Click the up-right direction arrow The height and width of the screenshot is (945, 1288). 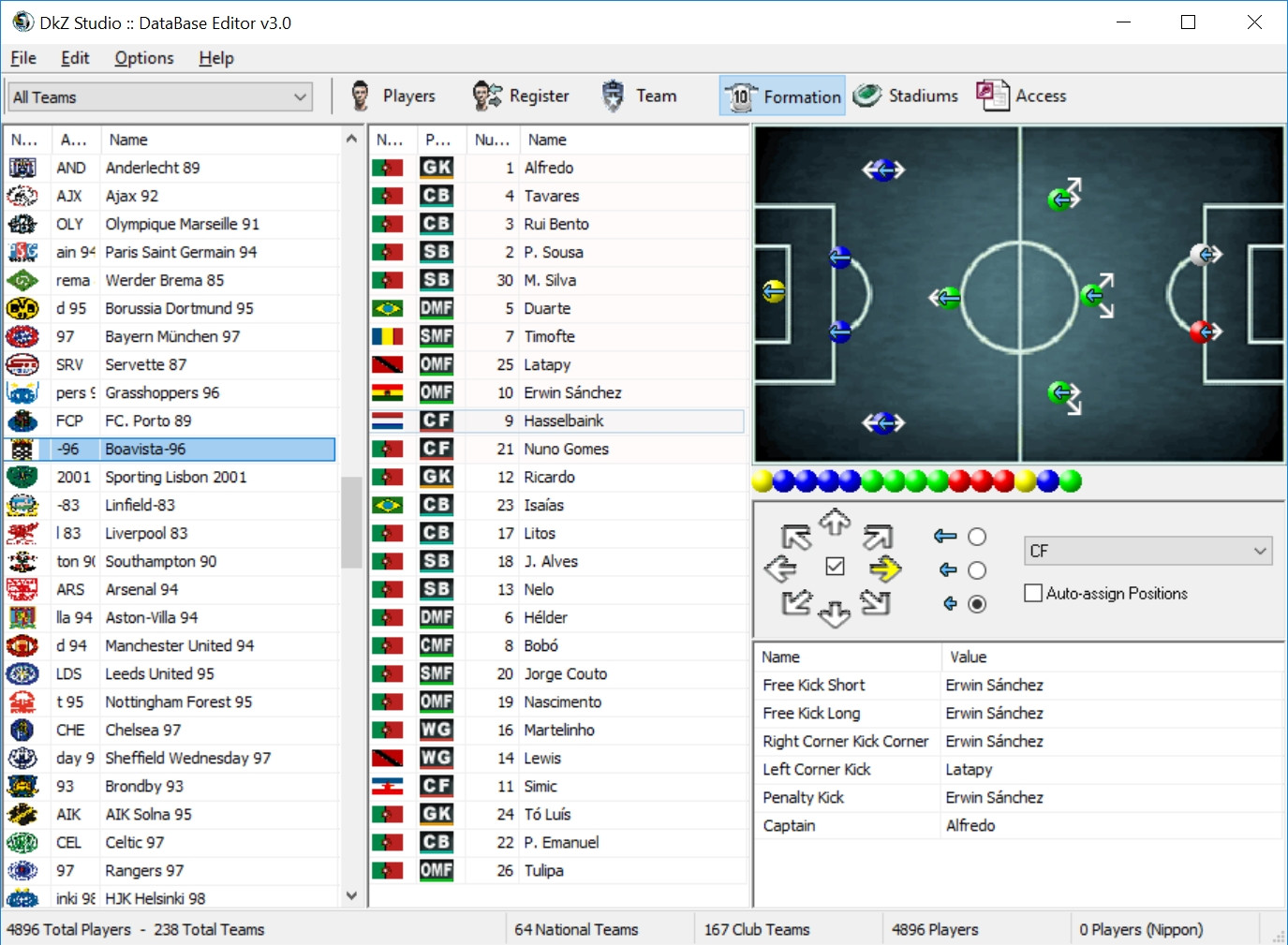coord(877,537)
